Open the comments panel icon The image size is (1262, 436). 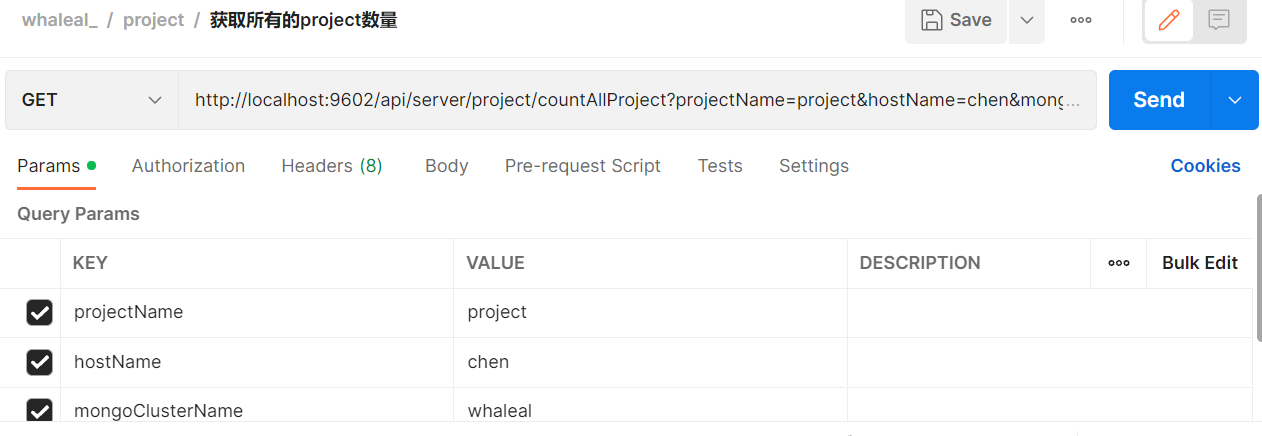tap(1219, 20)
